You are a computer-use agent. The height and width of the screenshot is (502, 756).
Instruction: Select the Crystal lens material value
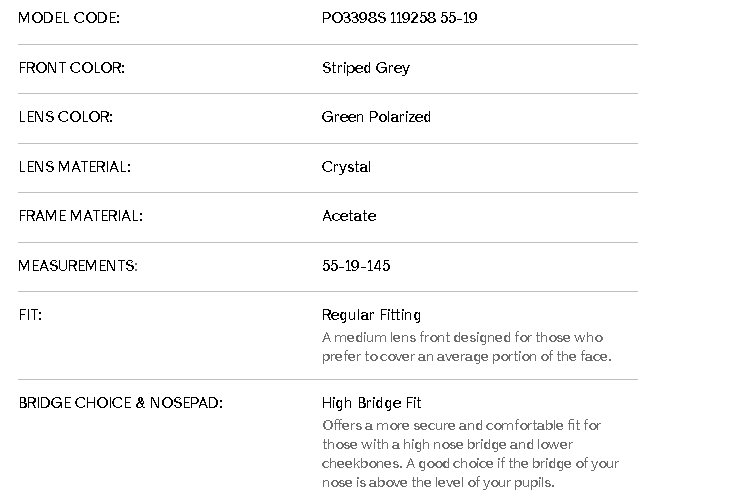[346, 167]
